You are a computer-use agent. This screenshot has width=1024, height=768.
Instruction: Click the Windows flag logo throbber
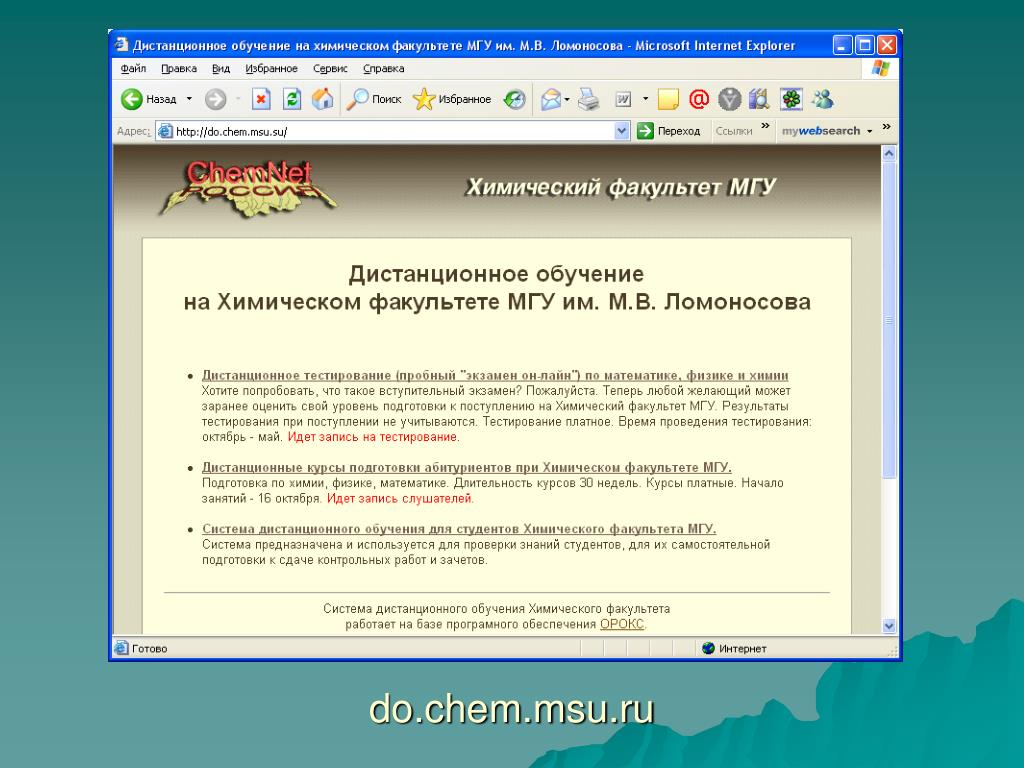pos(880,68)
